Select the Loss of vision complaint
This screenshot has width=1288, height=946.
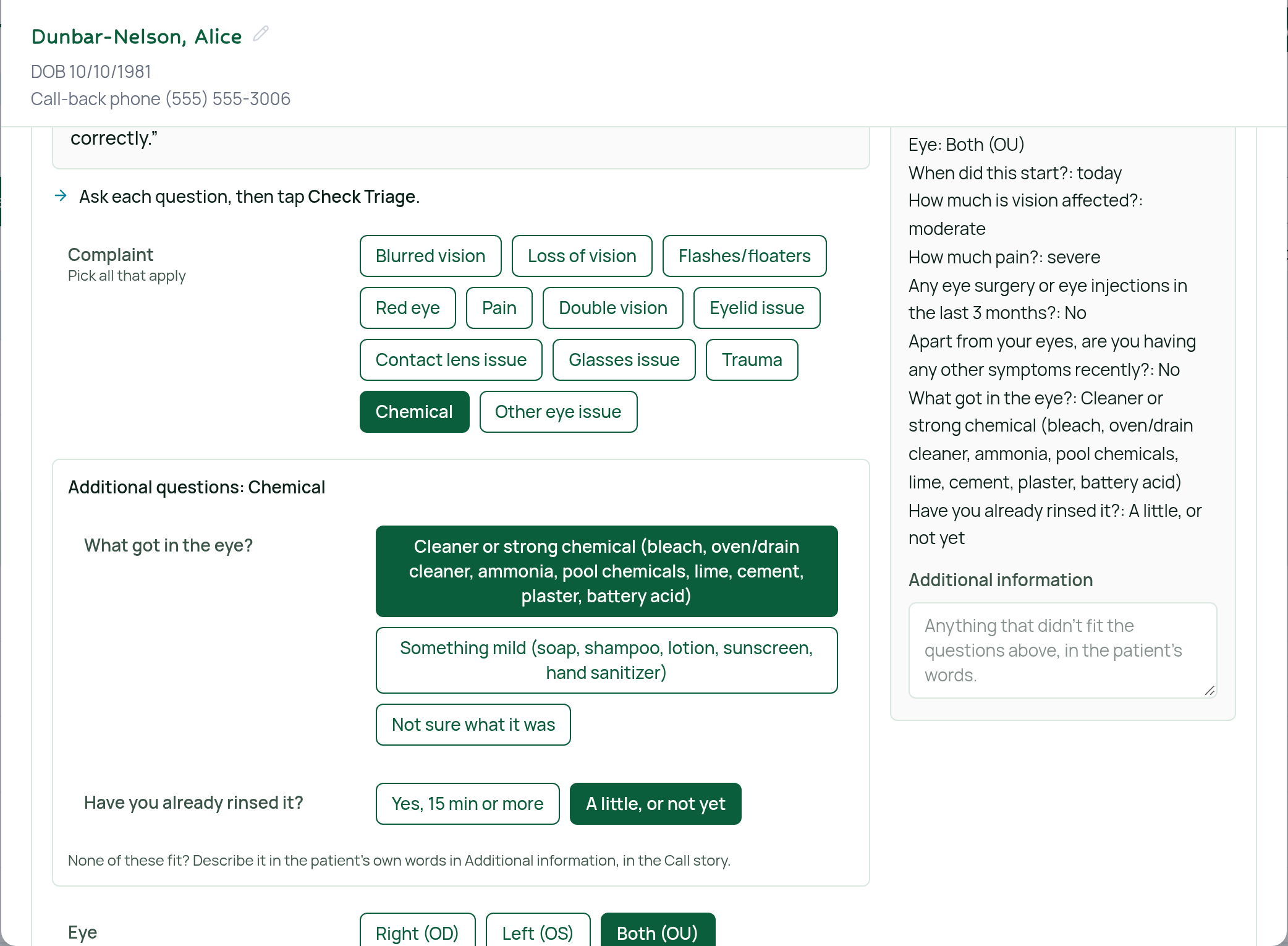pos(582,256)
